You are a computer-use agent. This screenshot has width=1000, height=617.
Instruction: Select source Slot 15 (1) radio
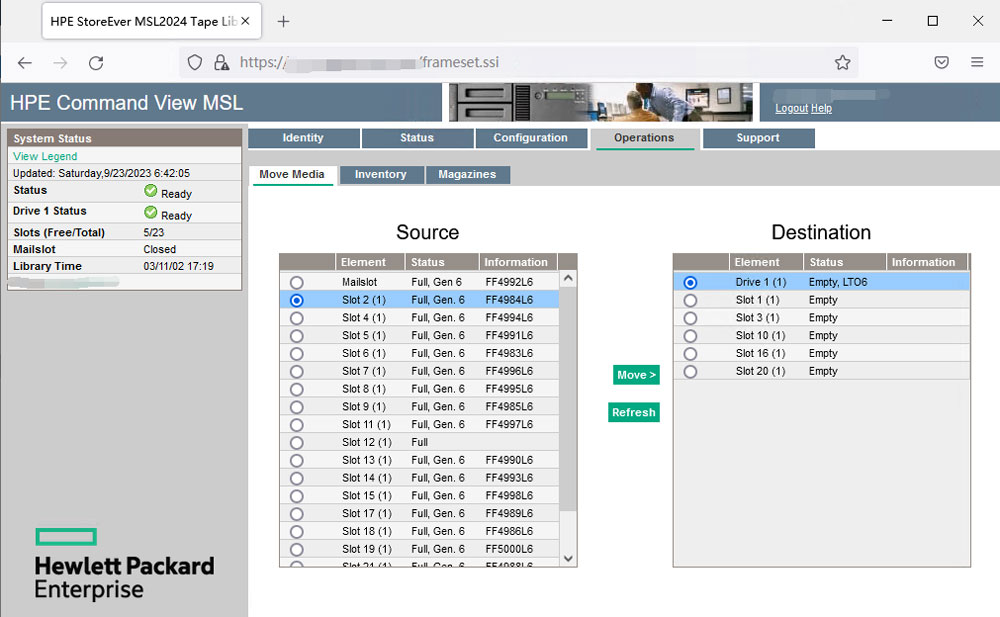[x=297, y=496]
